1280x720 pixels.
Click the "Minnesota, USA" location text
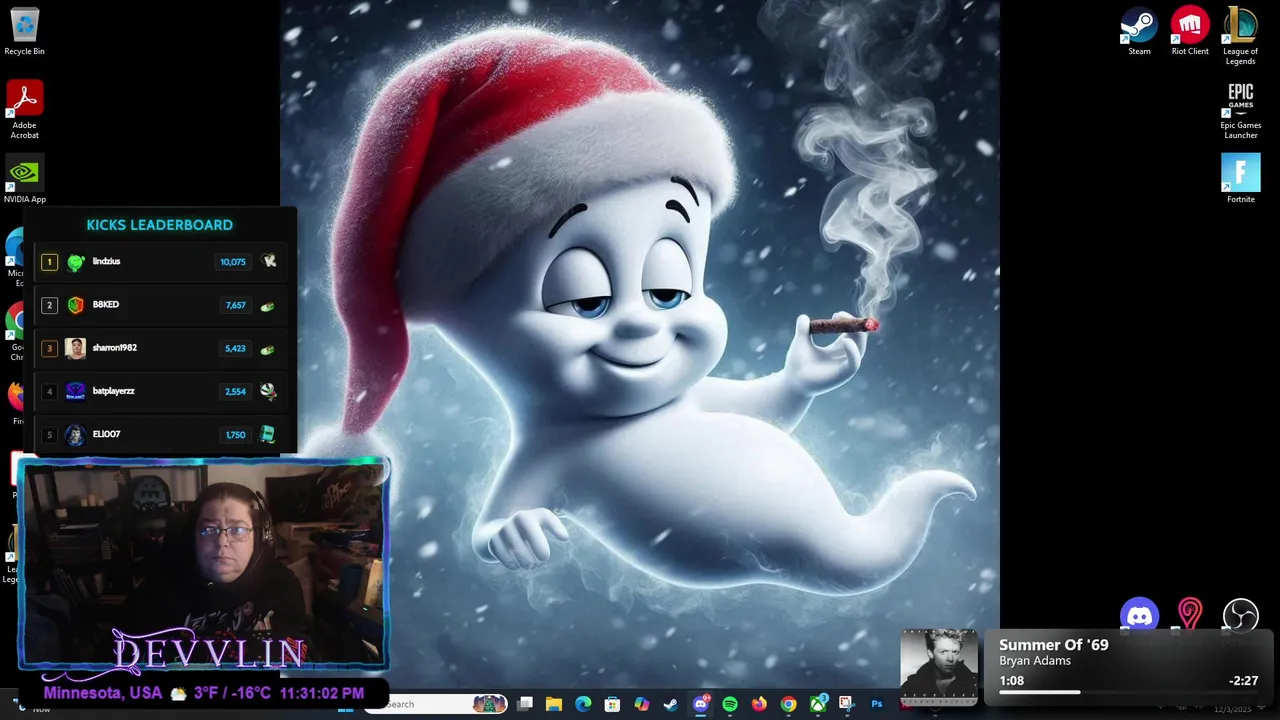tap(102, 693)
